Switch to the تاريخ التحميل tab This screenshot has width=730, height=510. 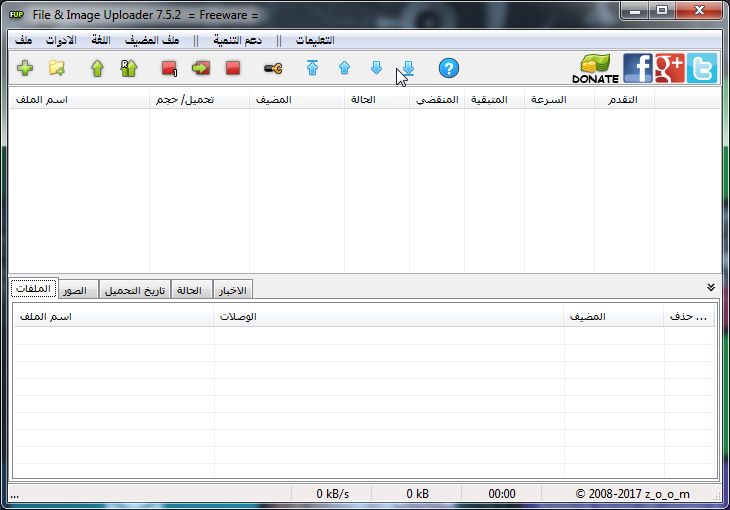pyautogui.click(x=135, y=290)
